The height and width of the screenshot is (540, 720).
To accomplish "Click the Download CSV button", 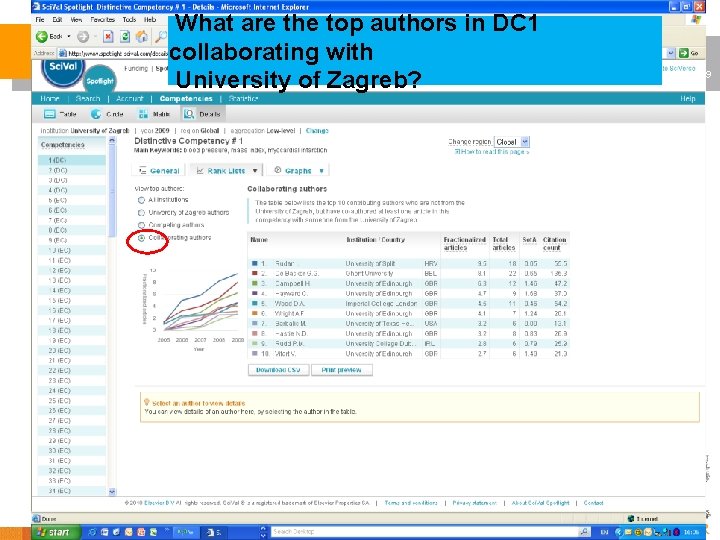I will coord(278,370).
